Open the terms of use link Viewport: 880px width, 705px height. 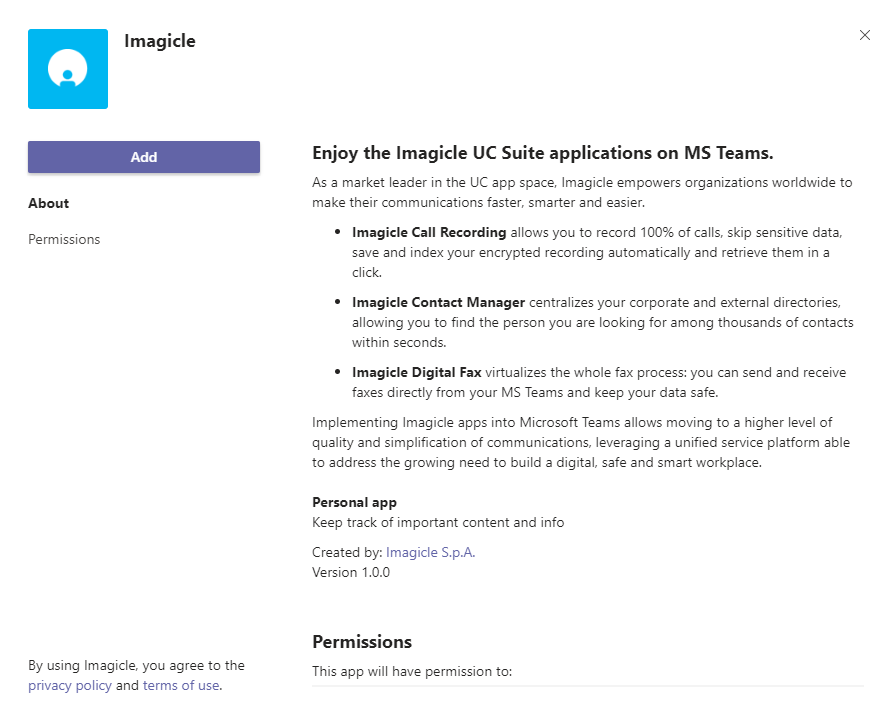point(180,685)
